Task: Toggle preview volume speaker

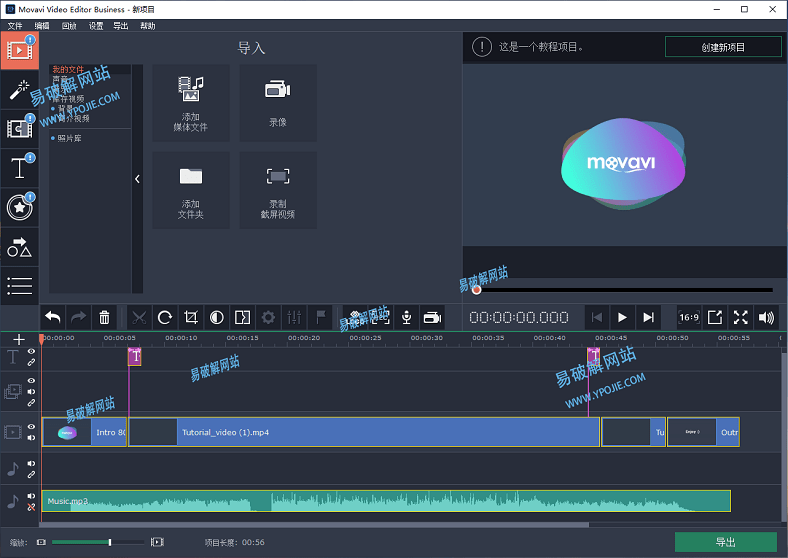Action: pyautogui.click(x=766, y=317)
